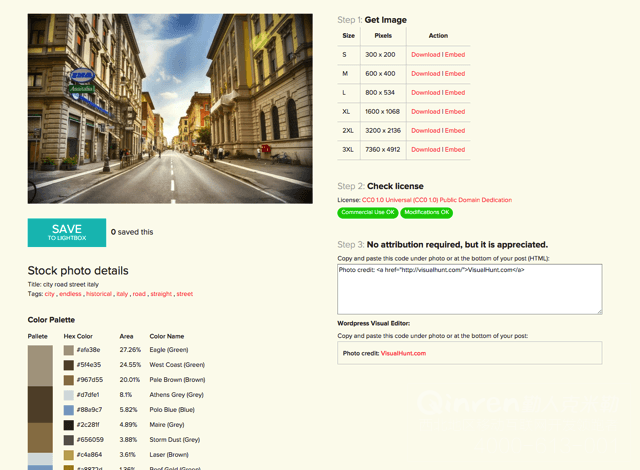Click the '0 saved this' counter text
This screenshot has width=640, height=470.
(x=132, y=232)
